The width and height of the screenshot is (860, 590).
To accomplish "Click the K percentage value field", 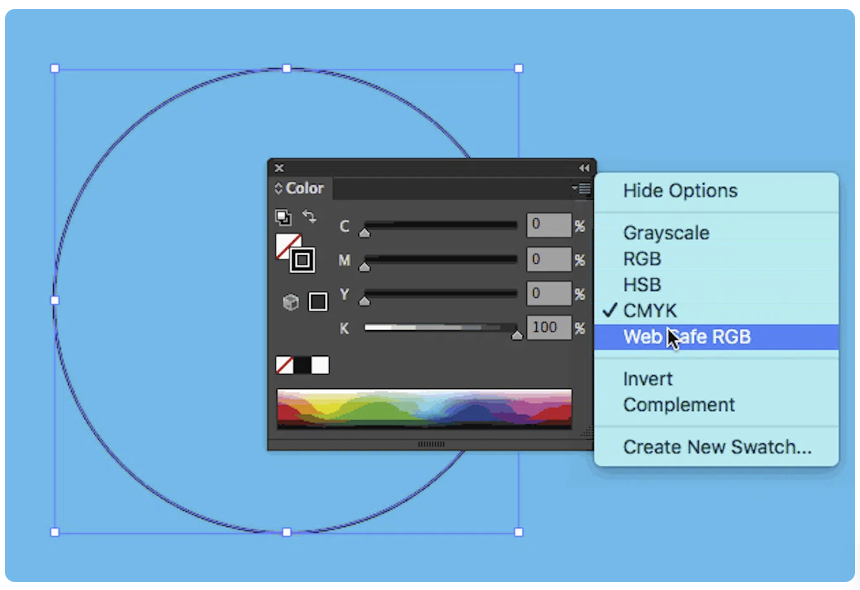I will coord(548,327).
